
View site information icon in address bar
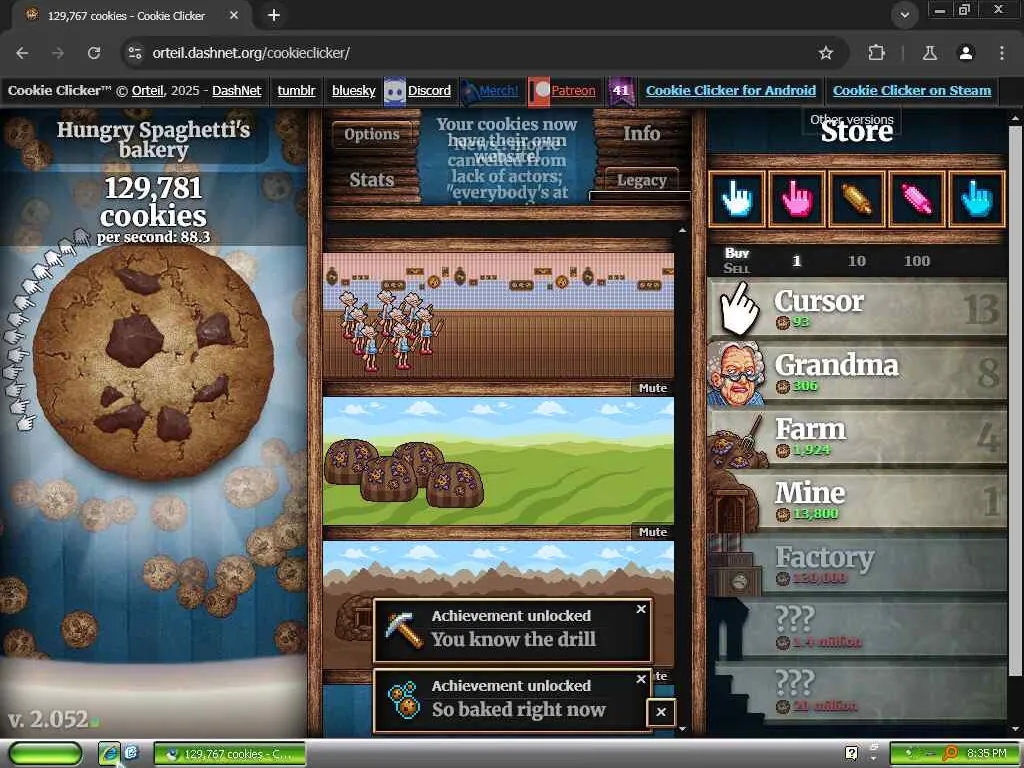(135, 53)
